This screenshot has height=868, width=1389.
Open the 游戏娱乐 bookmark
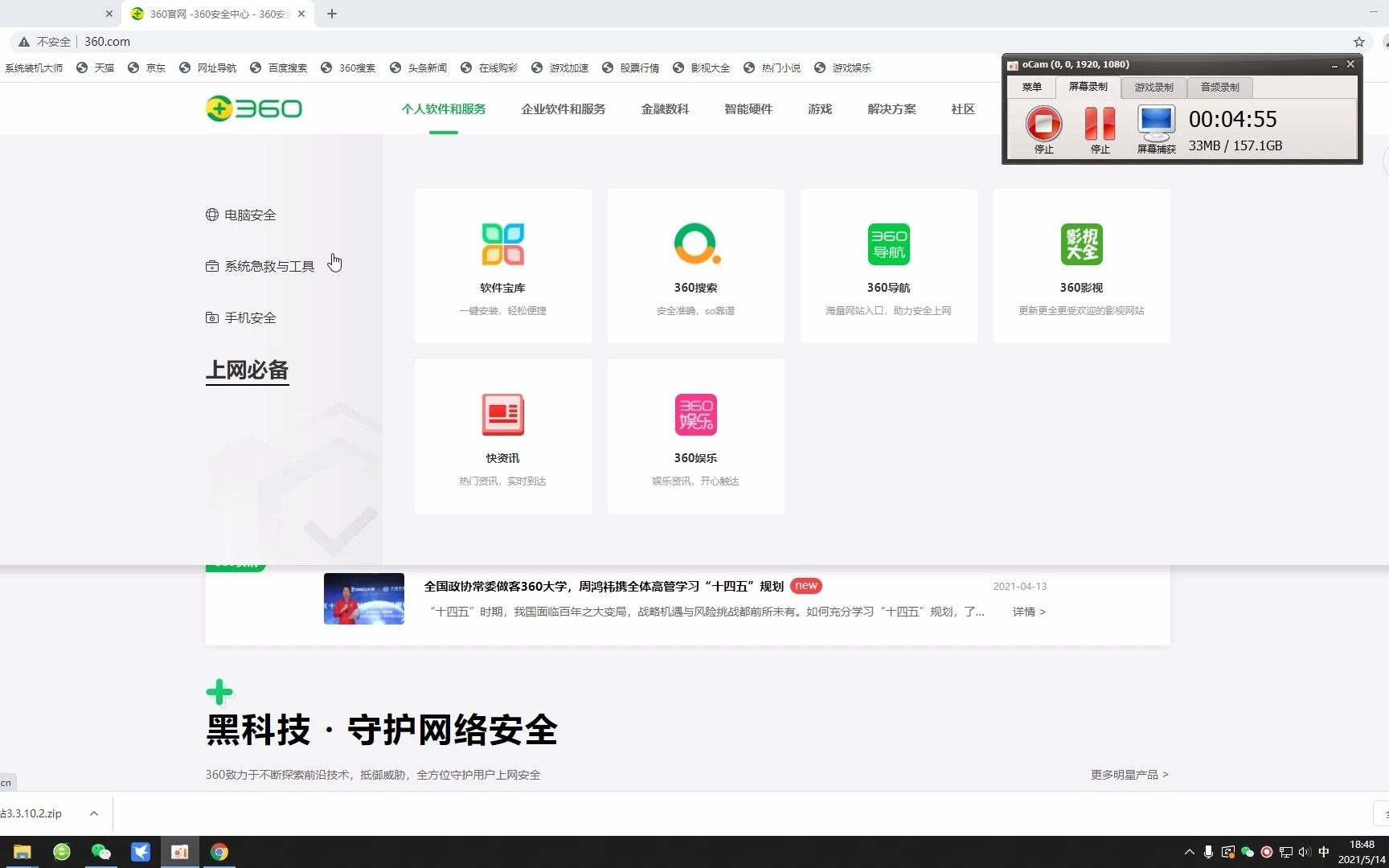click(x=843, y=68)
